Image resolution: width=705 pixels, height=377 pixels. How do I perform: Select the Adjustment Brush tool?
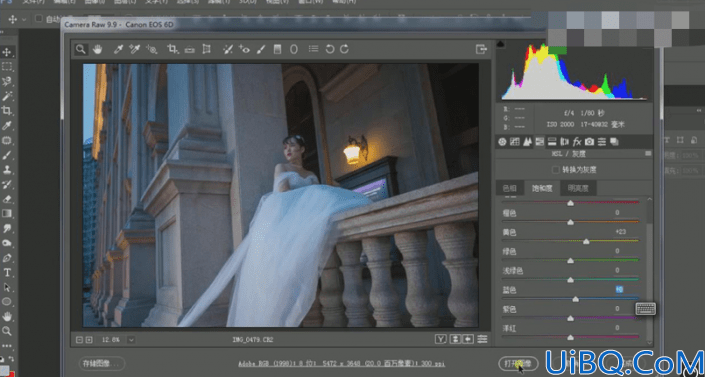(261, 49)
